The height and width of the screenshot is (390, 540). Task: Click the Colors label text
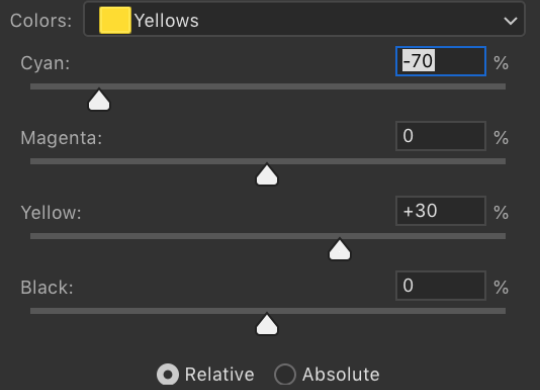[x=41, y=21]
